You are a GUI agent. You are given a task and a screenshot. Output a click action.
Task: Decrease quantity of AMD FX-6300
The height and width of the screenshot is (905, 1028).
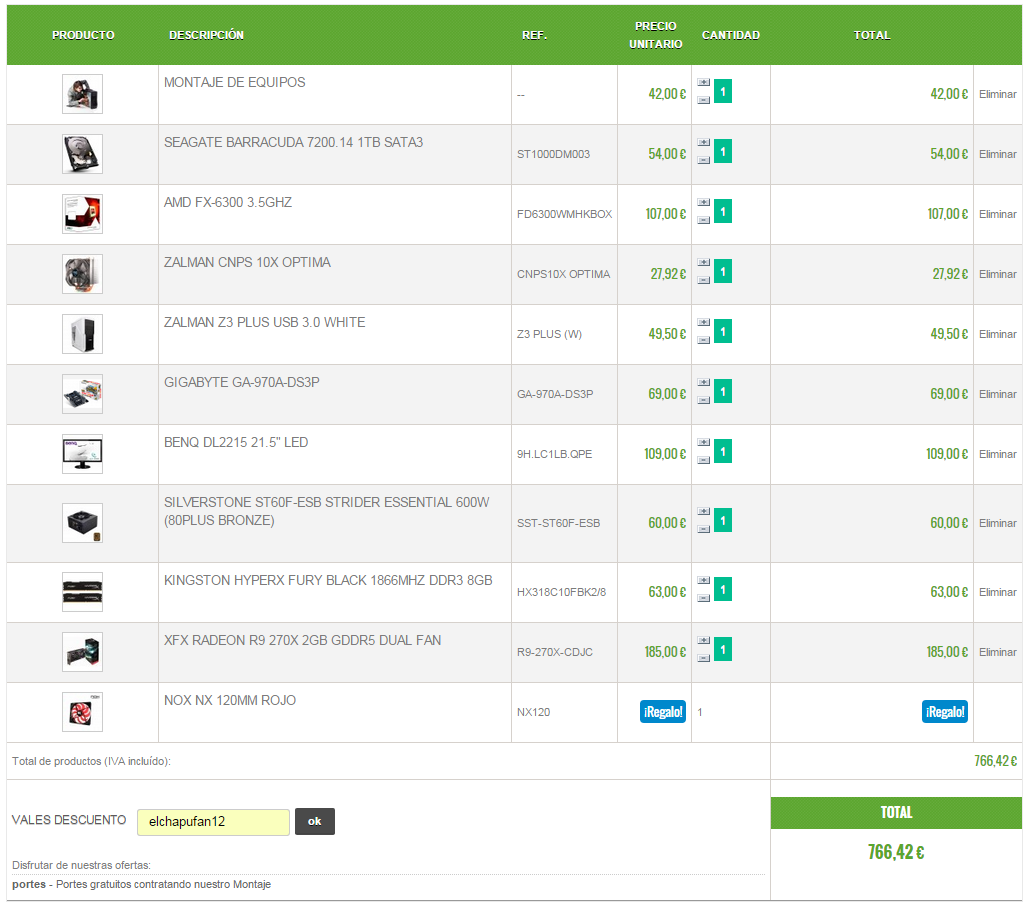[x=703, y=220]
